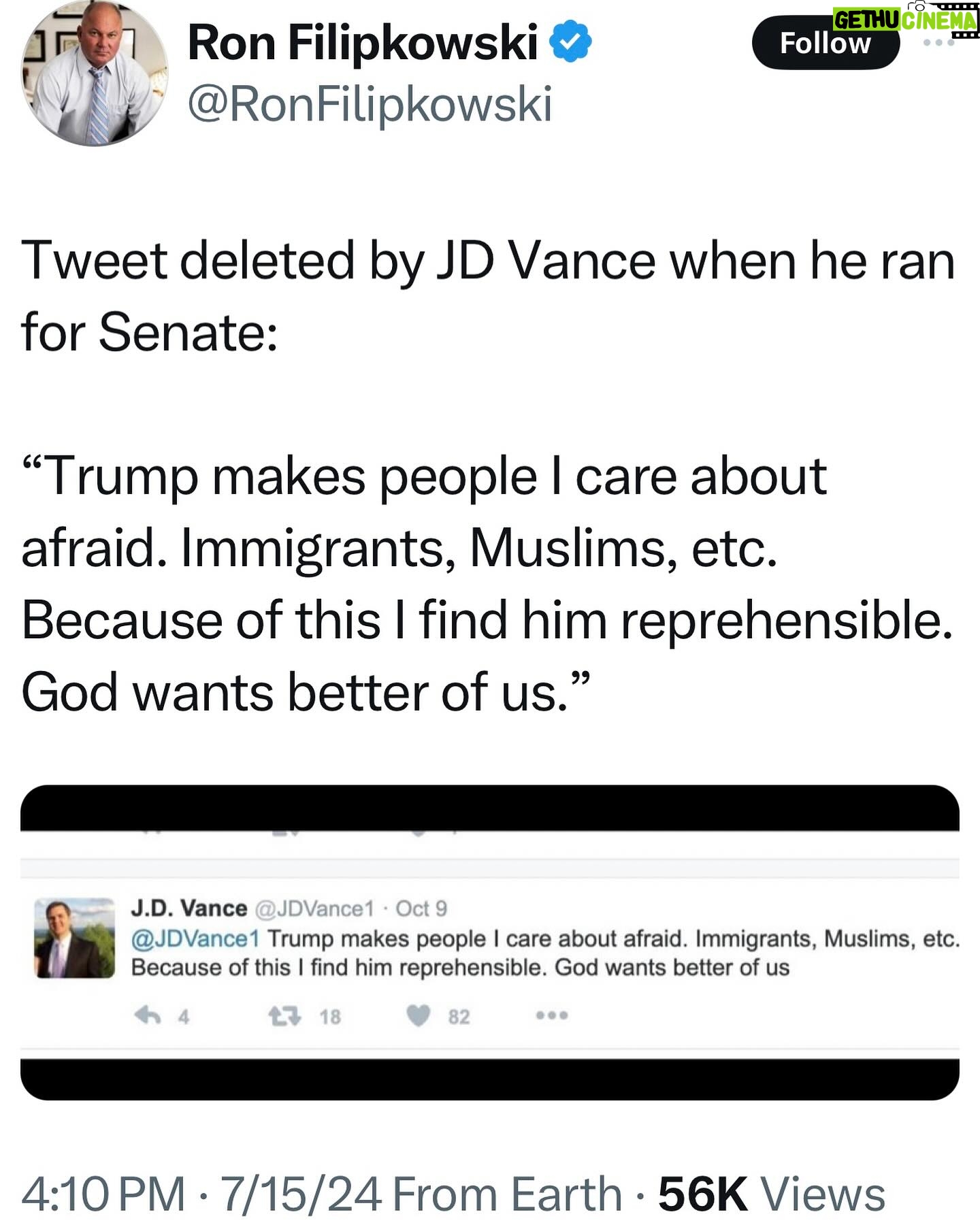Click the reply arrow icon on Vance tweet

point(148,1016)
